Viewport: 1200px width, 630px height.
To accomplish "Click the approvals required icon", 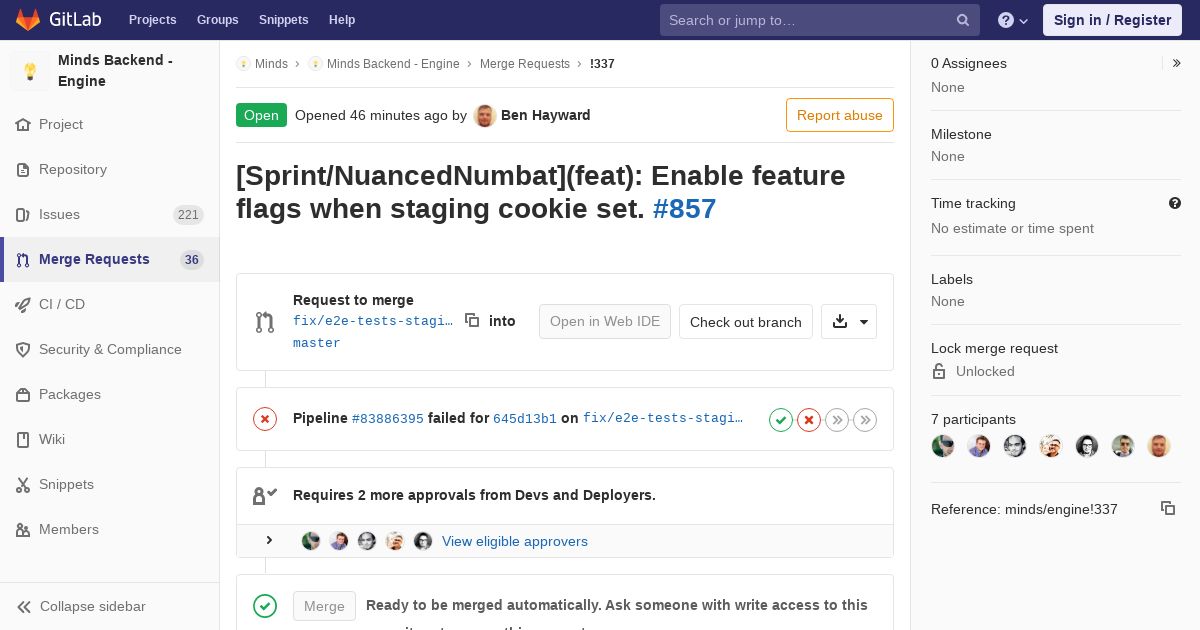I will pos(265,495).
